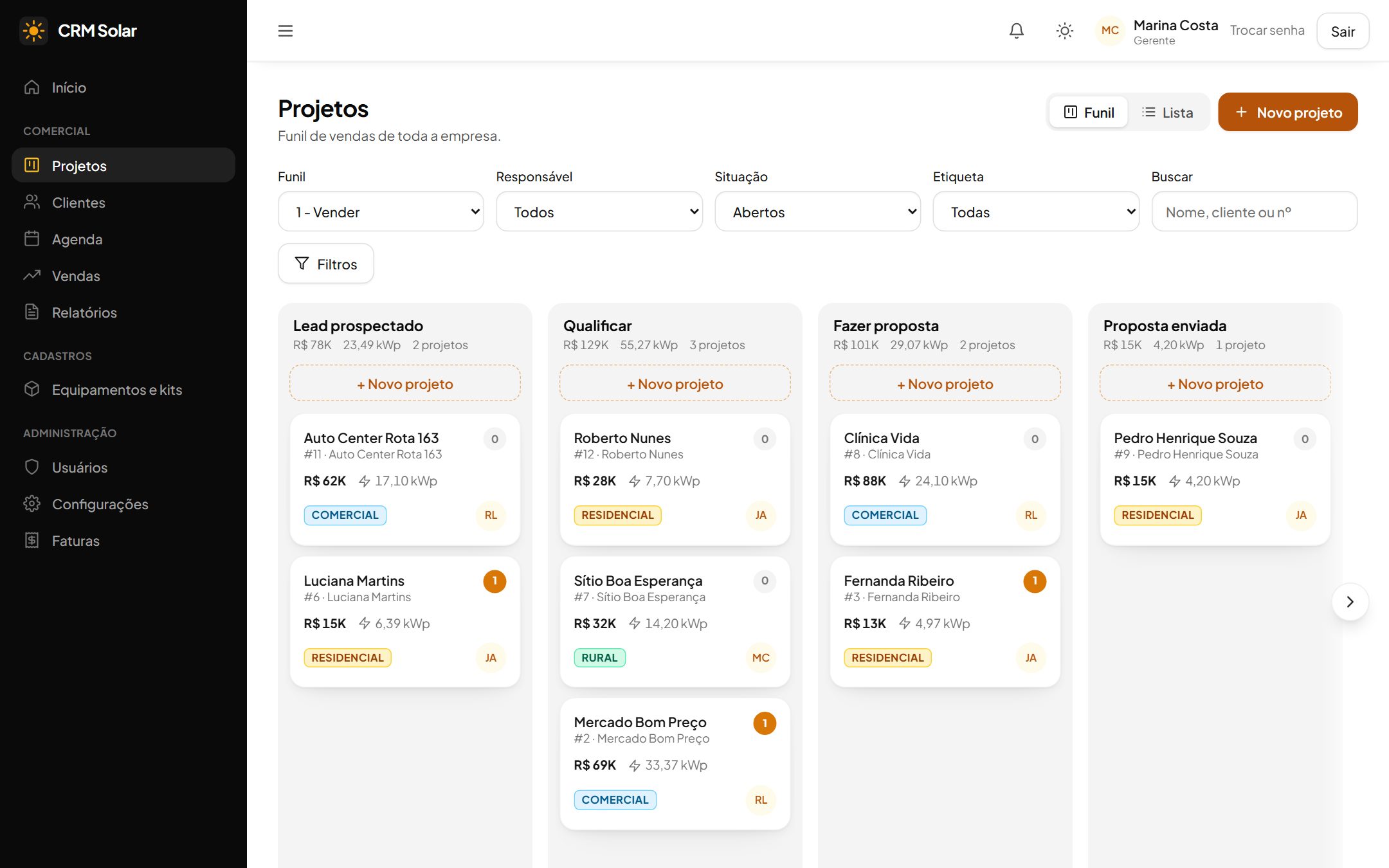Open notifications bell

(x=1017, y=31)
